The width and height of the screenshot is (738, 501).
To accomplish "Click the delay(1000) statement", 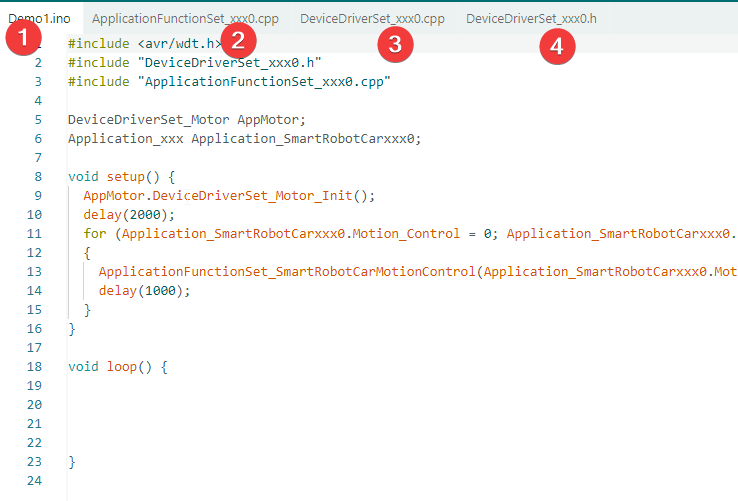I will tap(144, 291).
